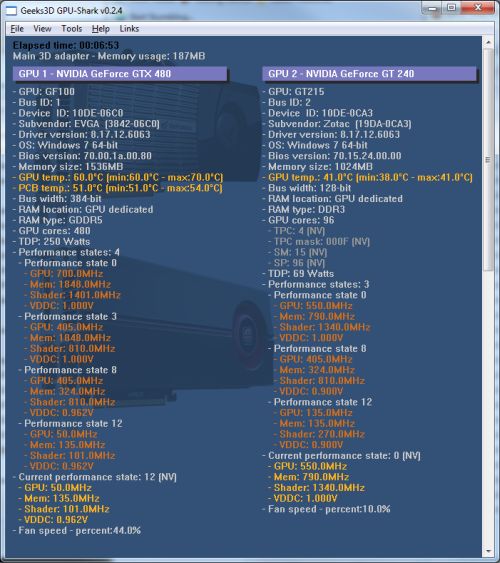Click 'Subvendor: EVGA' line

tap(86, 124)
